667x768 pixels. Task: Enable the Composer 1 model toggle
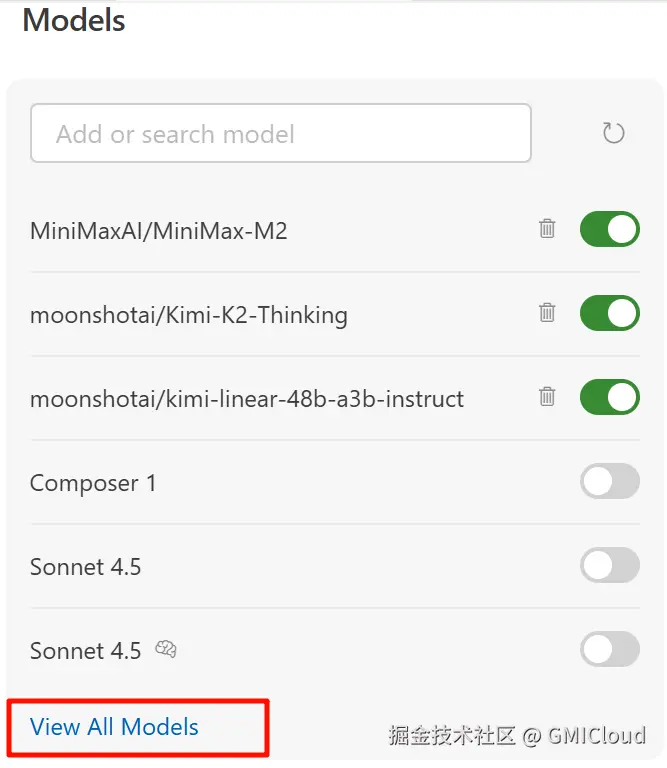609,481
